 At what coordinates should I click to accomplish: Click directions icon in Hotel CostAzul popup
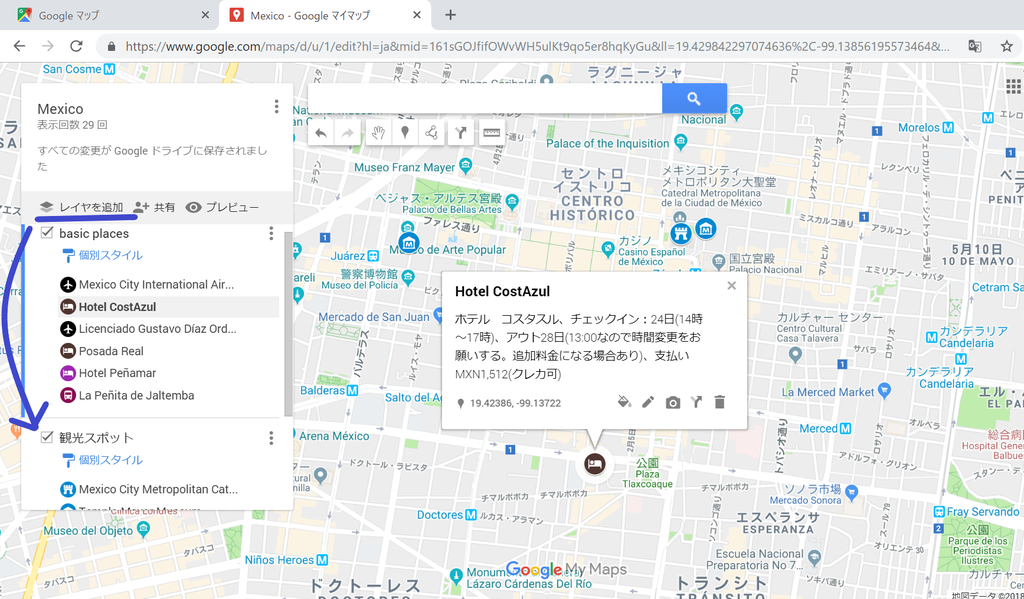(696, 402)
